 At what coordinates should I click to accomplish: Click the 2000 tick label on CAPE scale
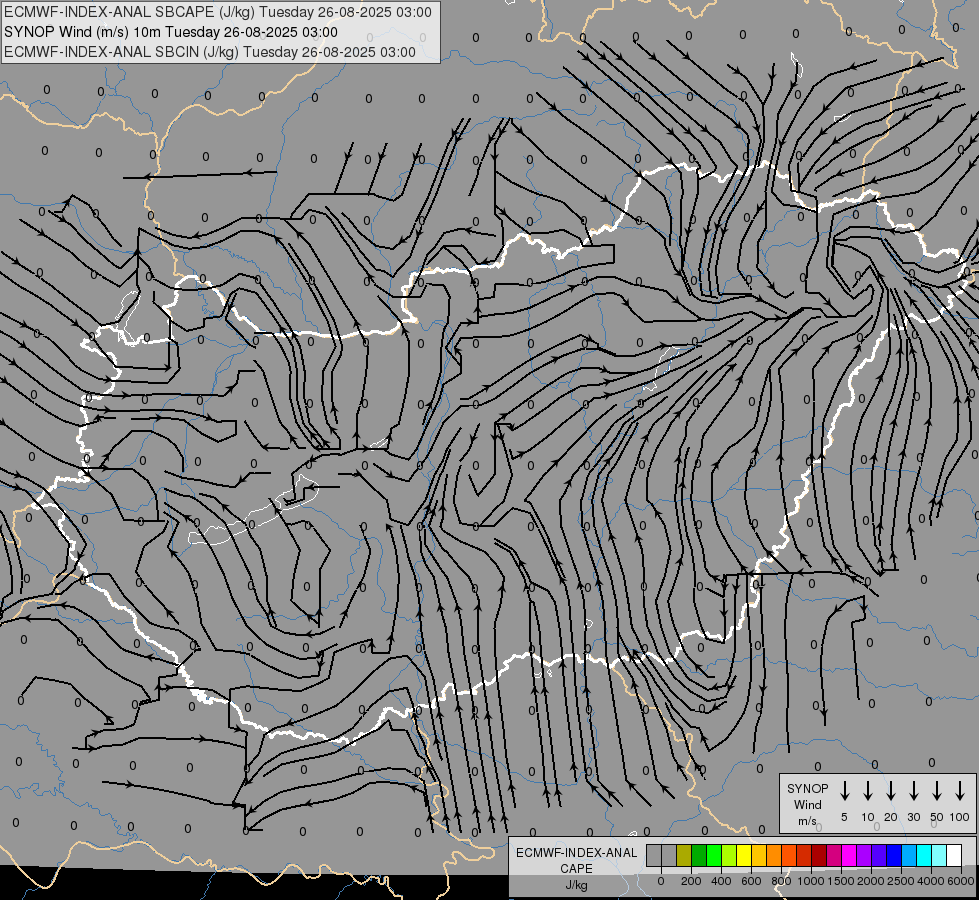[871, 881]
